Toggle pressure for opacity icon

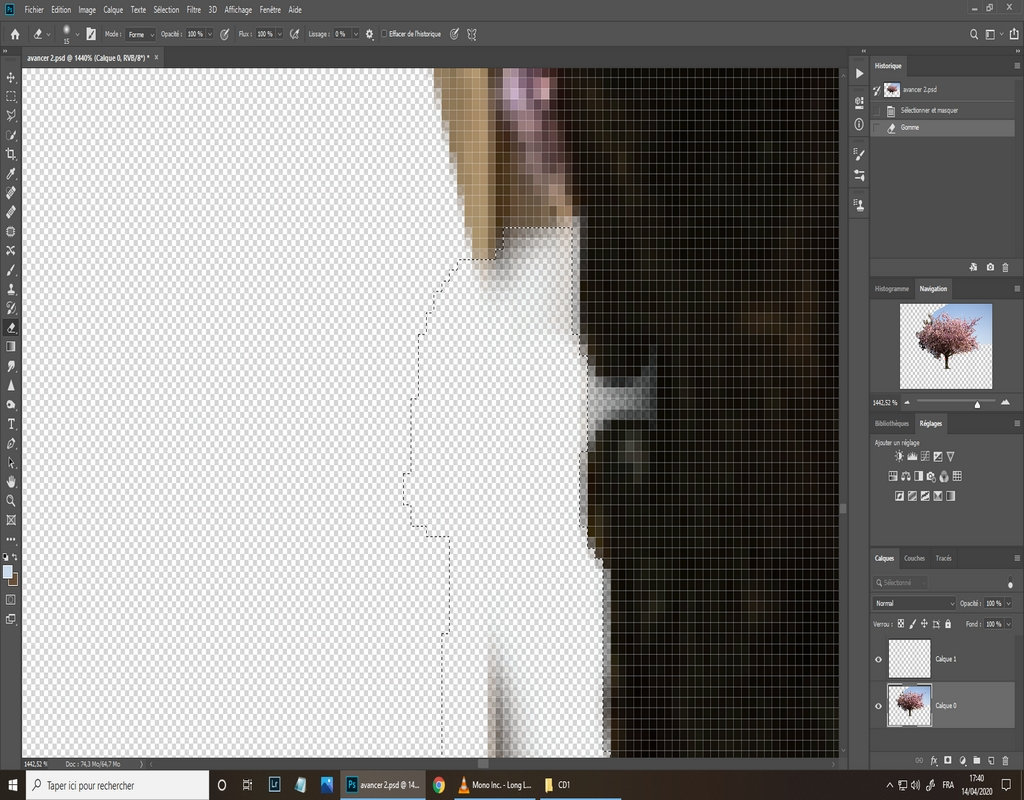tap(225, 34)
